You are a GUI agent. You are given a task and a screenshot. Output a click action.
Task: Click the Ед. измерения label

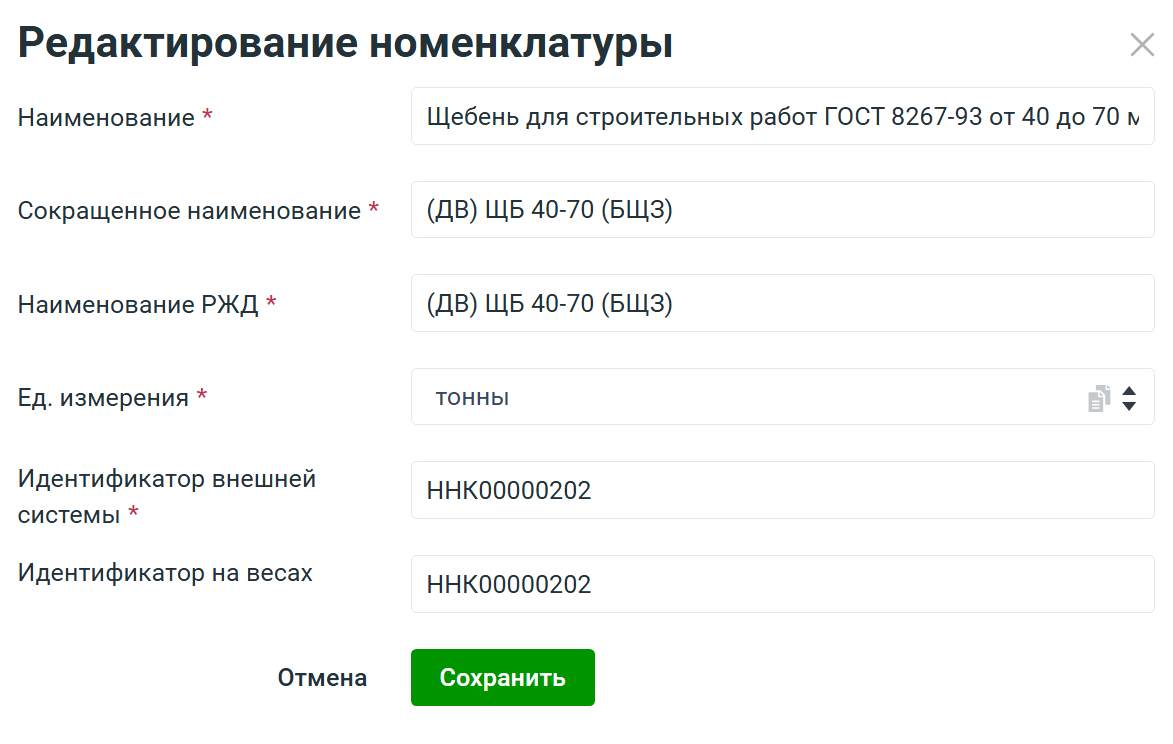[103, 398]
